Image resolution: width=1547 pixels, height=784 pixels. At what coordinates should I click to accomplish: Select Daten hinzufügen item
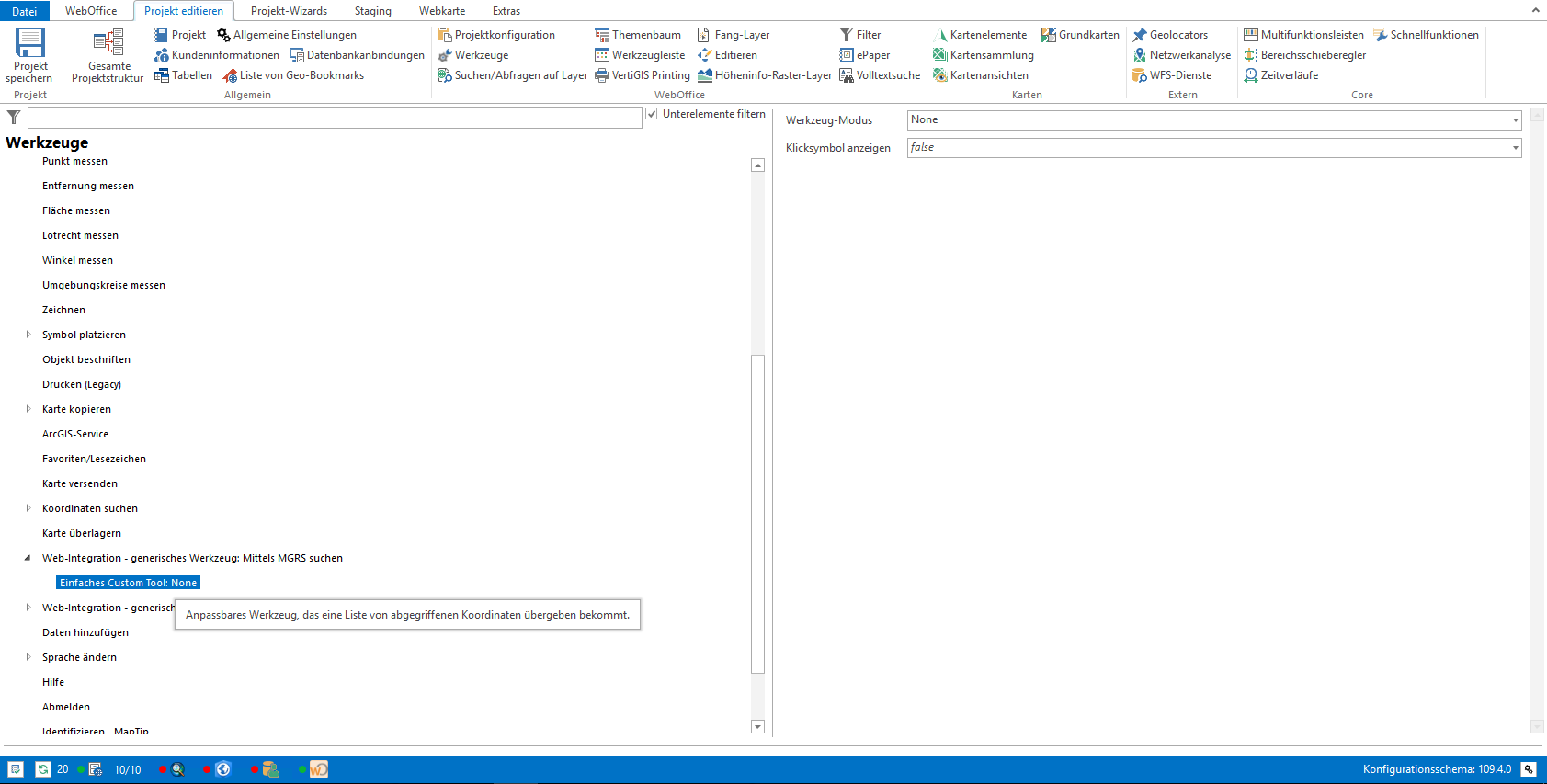click(x=85, y=632)
